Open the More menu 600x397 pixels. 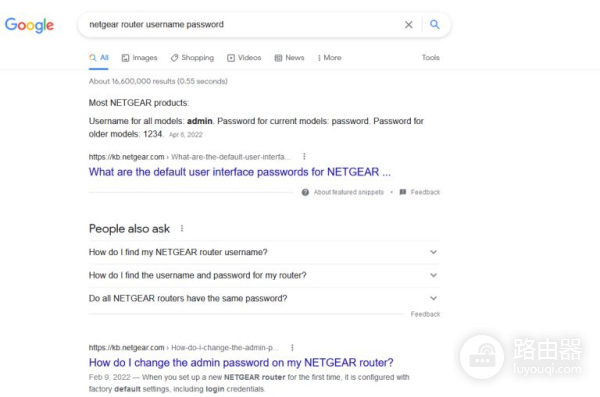click(x=329, y=58)
